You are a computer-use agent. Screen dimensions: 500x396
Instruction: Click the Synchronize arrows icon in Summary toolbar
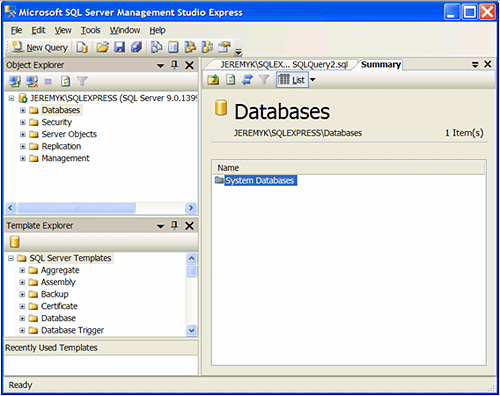pos(247,80)
